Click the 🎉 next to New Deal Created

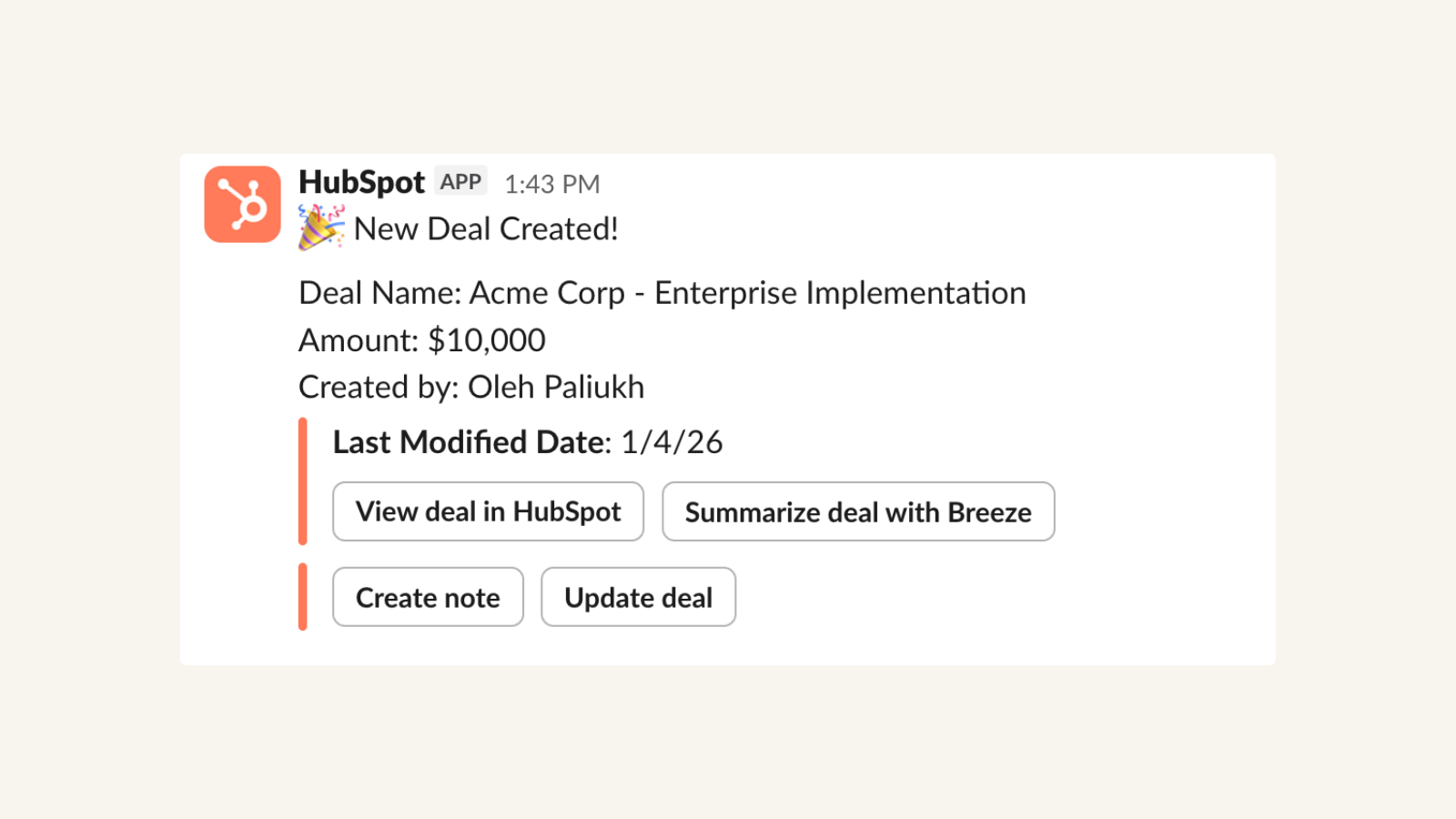[x=320, y=227]
